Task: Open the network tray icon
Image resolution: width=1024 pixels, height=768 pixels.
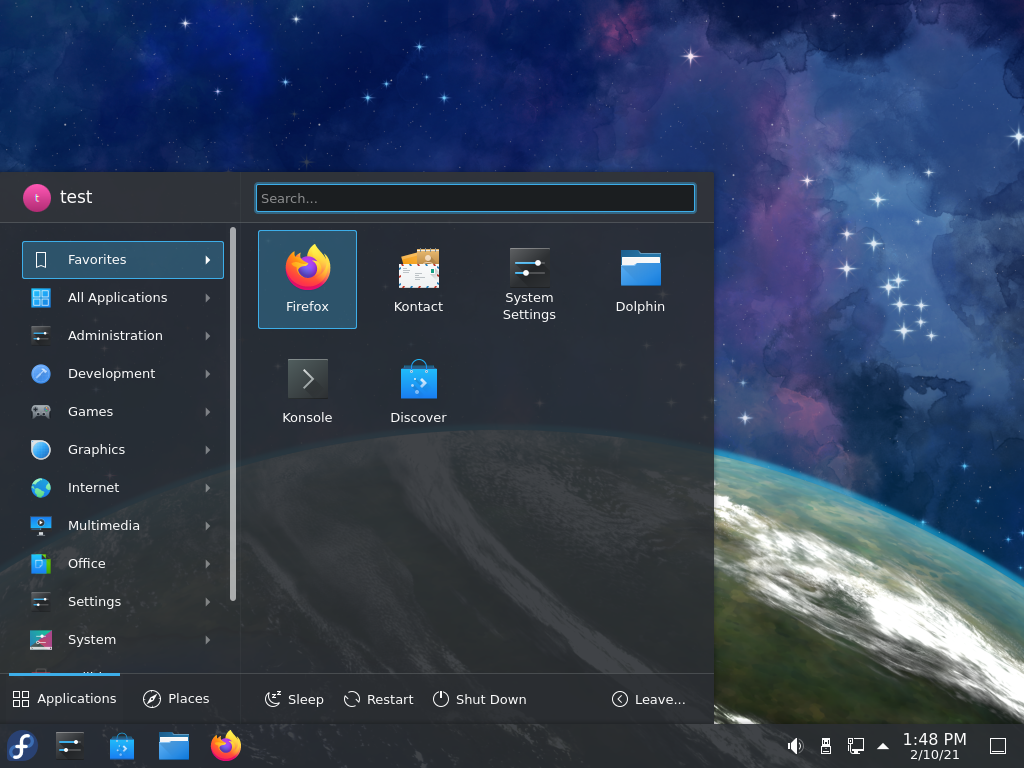Action: click(x=856, y=746)
